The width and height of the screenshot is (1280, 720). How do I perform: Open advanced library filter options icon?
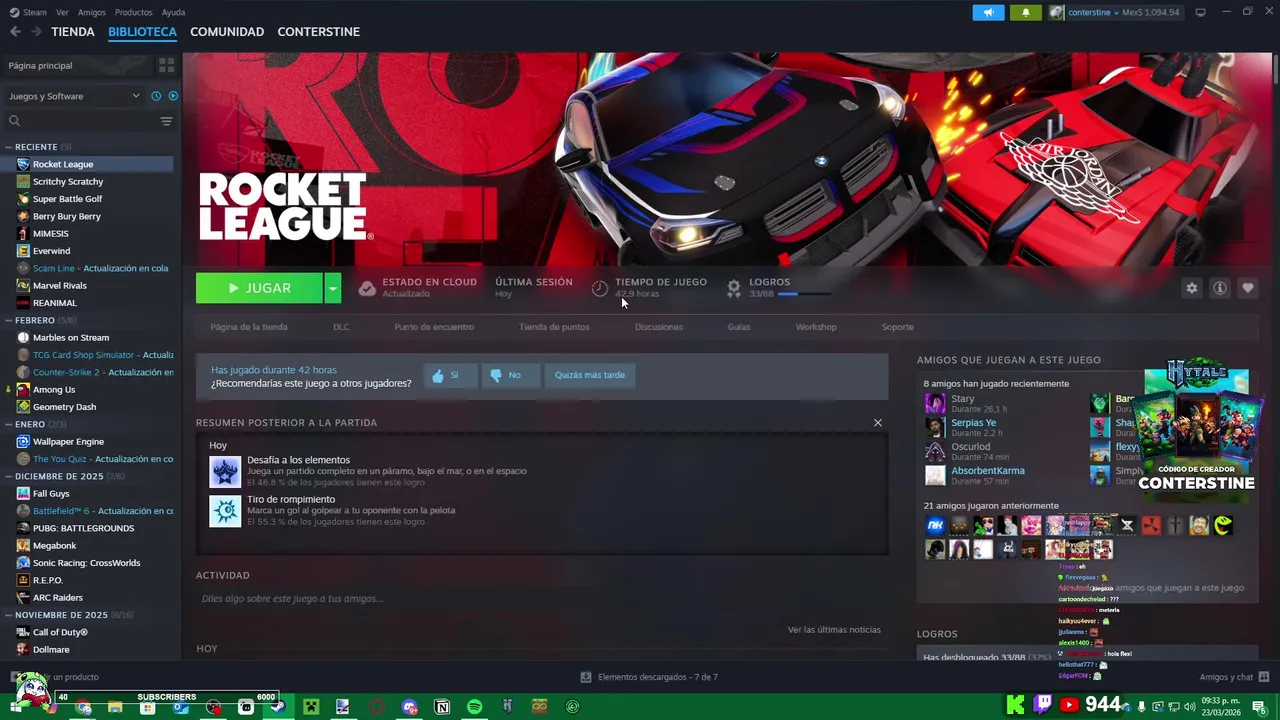(x=166, y=121)
